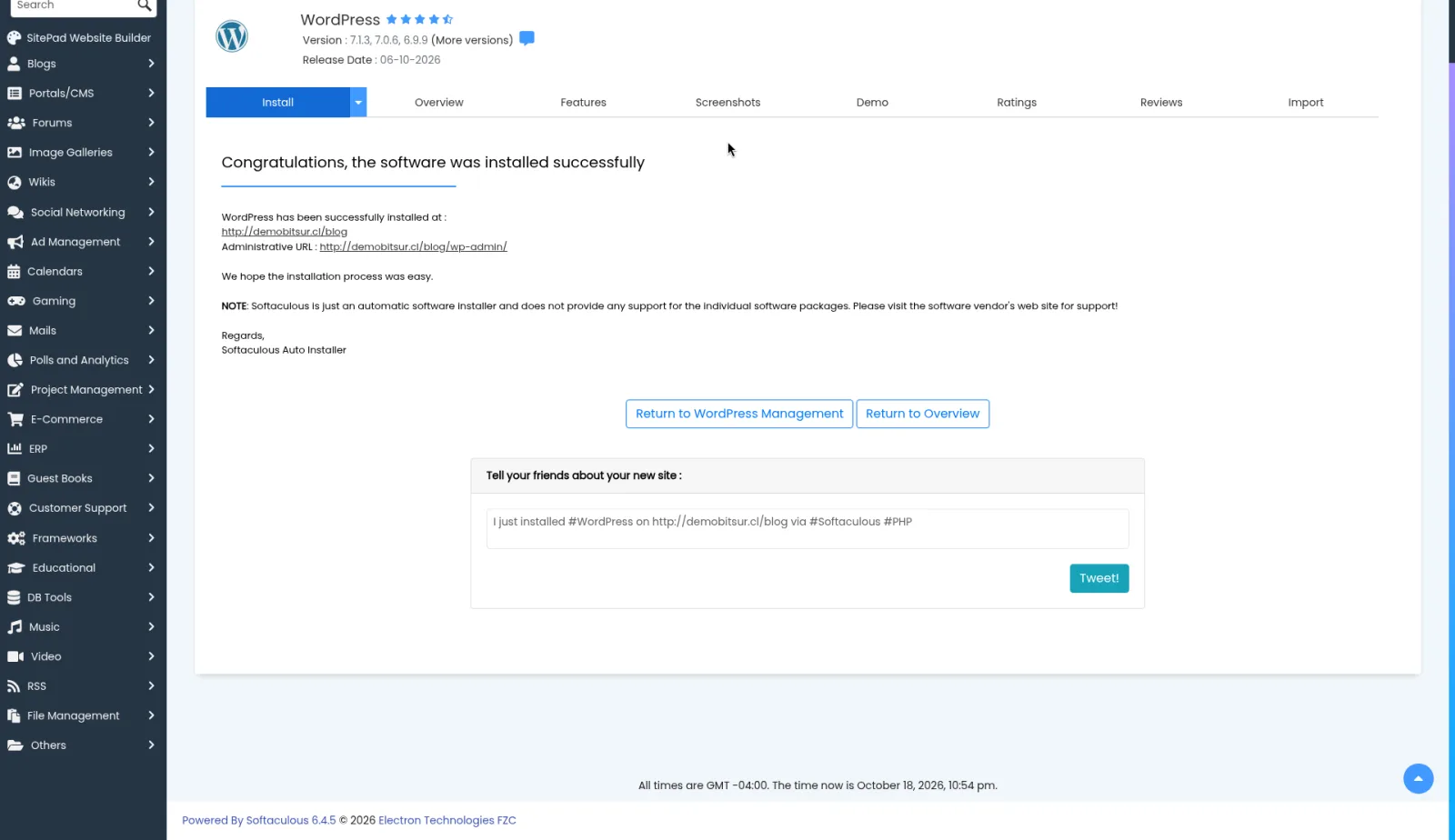1455x840 pixels.
Task: Click the Calendars icon in sidebar
Action: click(14, 271)
